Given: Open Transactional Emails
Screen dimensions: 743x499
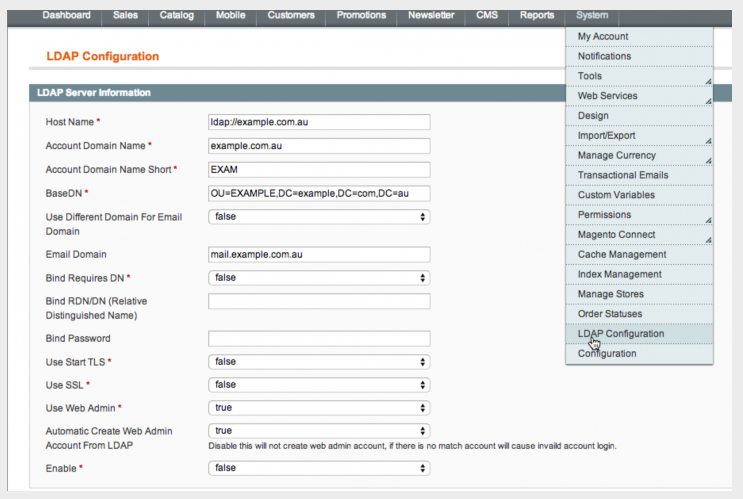Looking at the screenshot, I should point(639,175).
